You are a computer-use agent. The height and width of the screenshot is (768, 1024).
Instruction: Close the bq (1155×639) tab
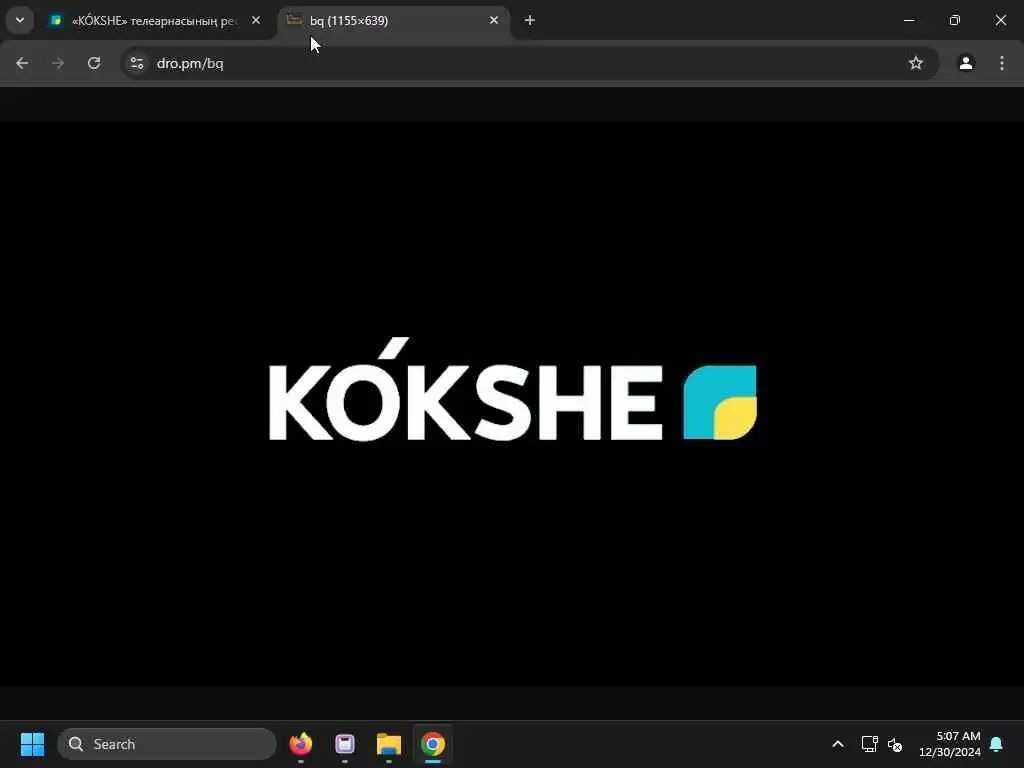pos(494,20)
